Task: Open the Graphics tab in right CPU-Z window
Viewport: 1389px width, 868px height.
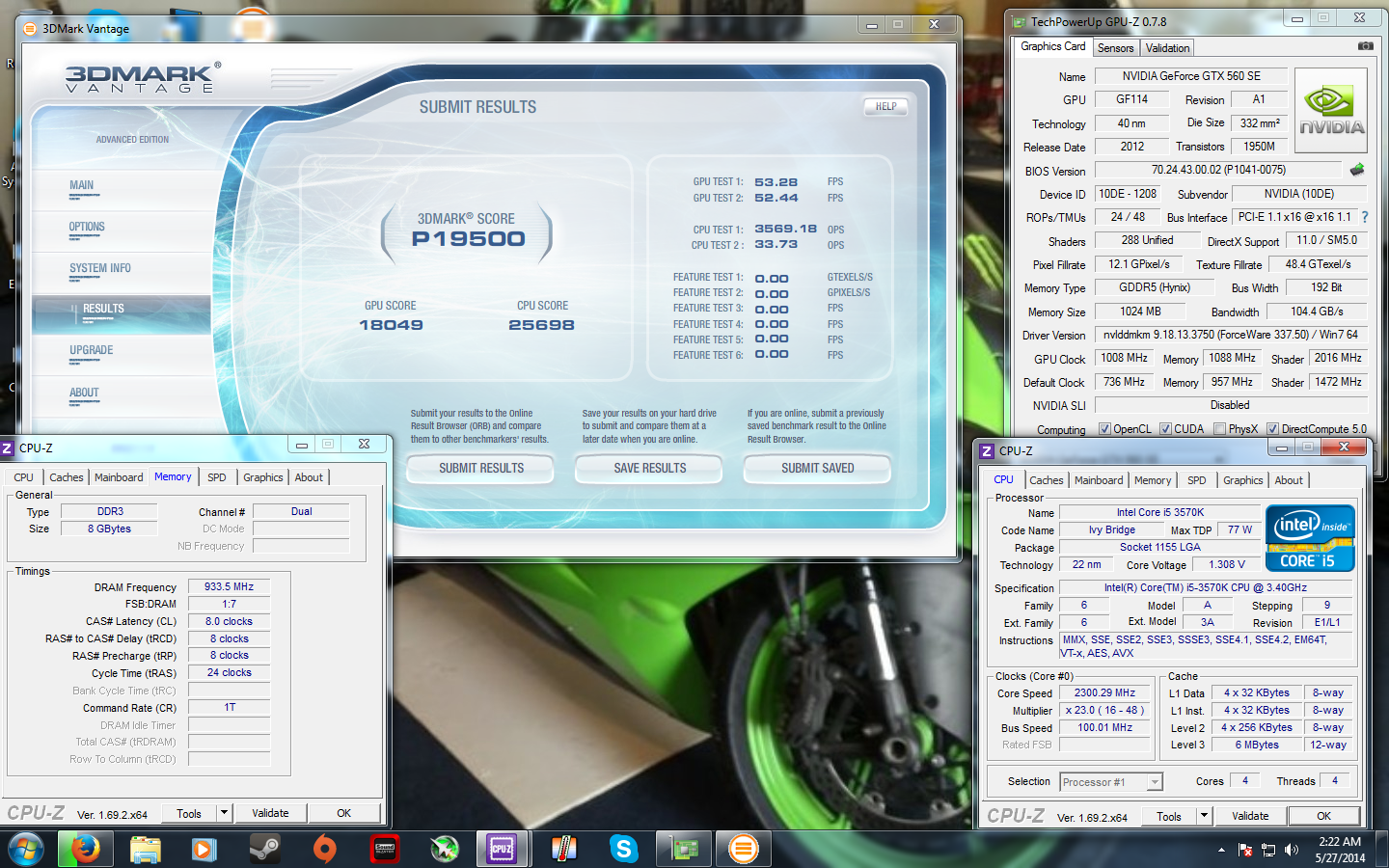Action: (1242, 480)
